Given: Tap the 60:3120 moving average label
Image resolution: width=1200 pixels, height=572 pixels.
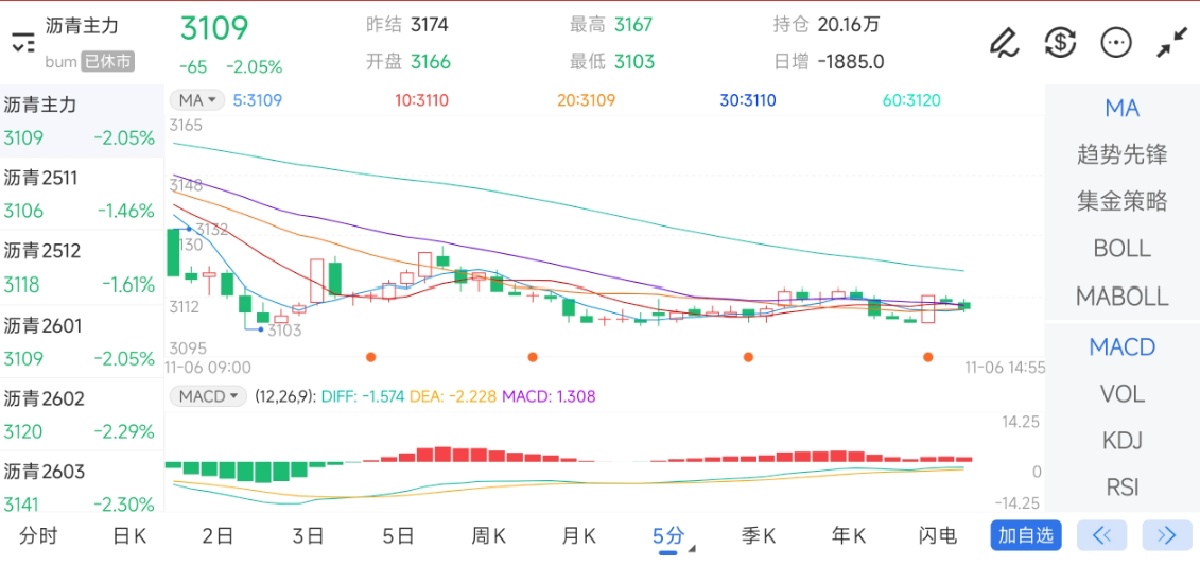Looking at the screenshot, I should [911, 100].
